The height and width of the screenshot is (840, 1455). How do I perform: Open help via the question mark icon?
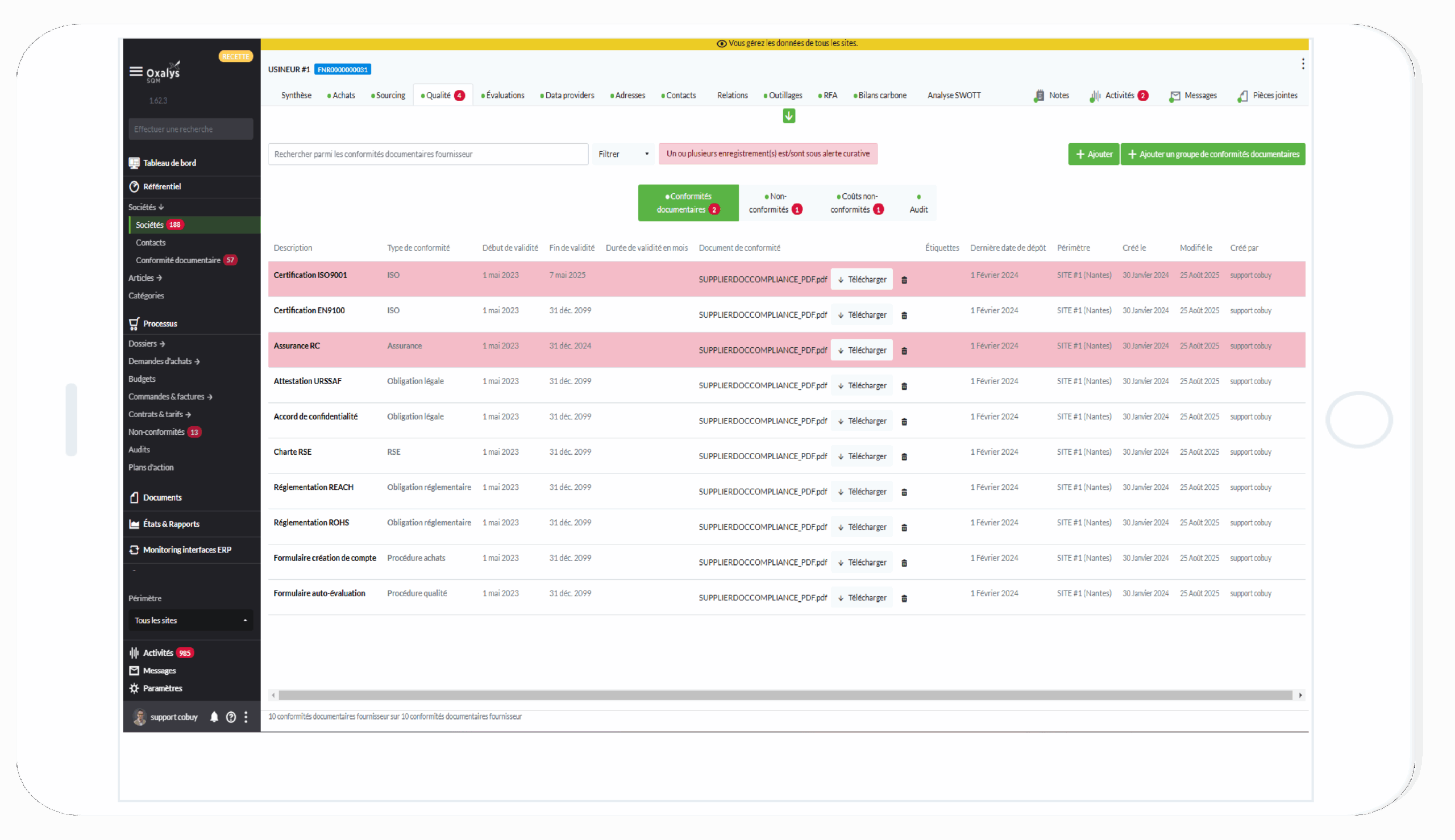coord(231,717)
